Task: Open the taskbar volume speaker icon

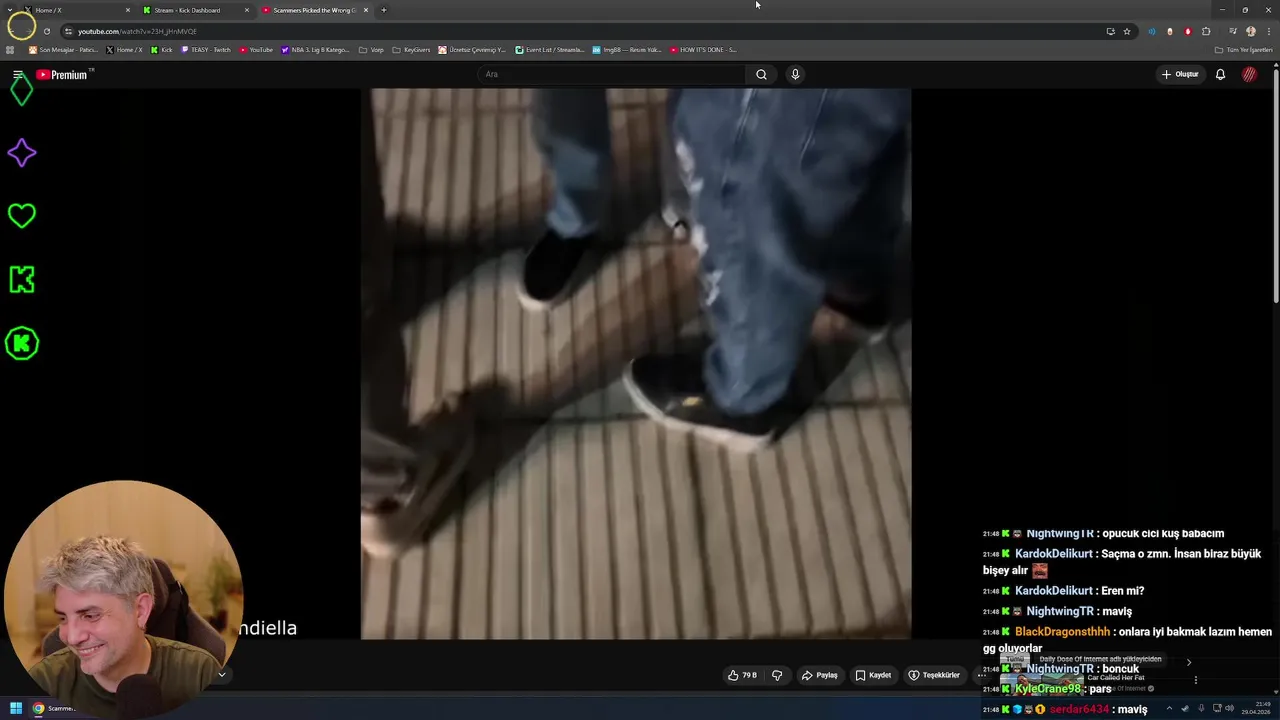Action: (1229, 708)
